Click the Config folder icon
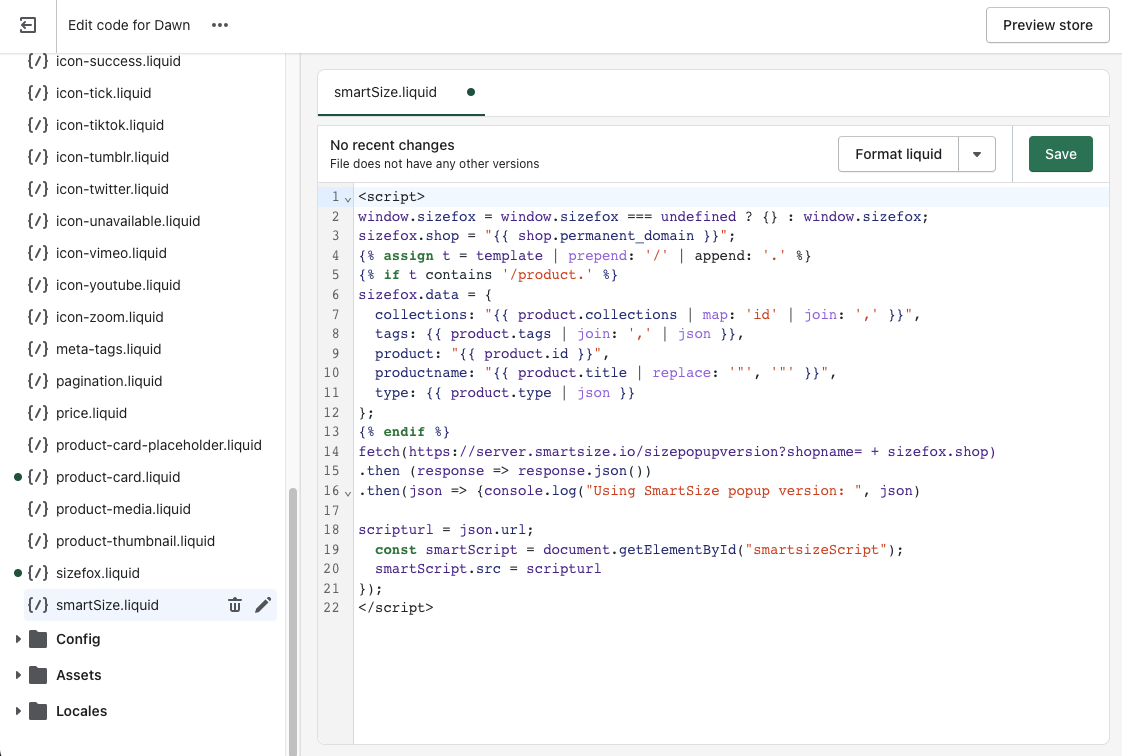This screenshot has width=1122, height=756. 38,639
